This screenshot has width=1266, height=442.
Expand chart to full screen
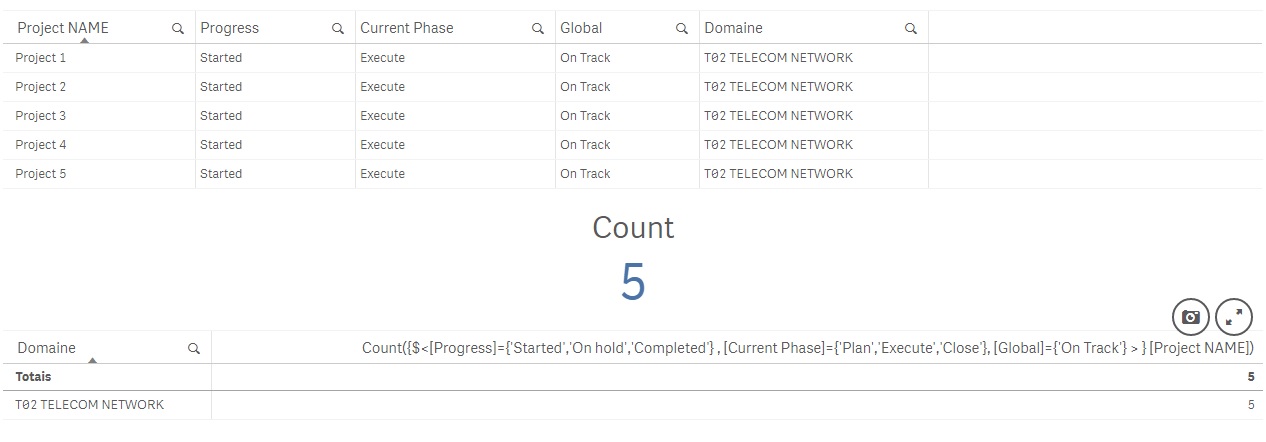[1234, 317]
